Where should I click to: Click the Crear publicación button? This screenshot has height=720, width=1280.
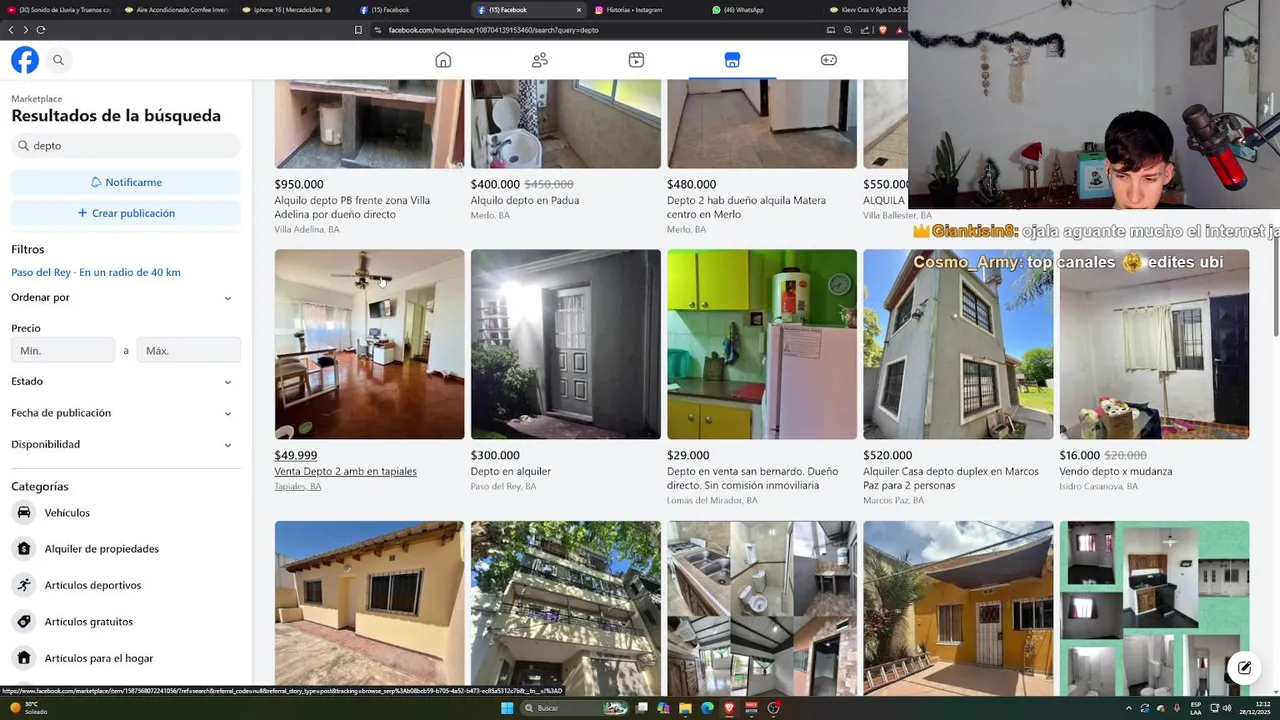pyautogui.click(x=126, y=213)
